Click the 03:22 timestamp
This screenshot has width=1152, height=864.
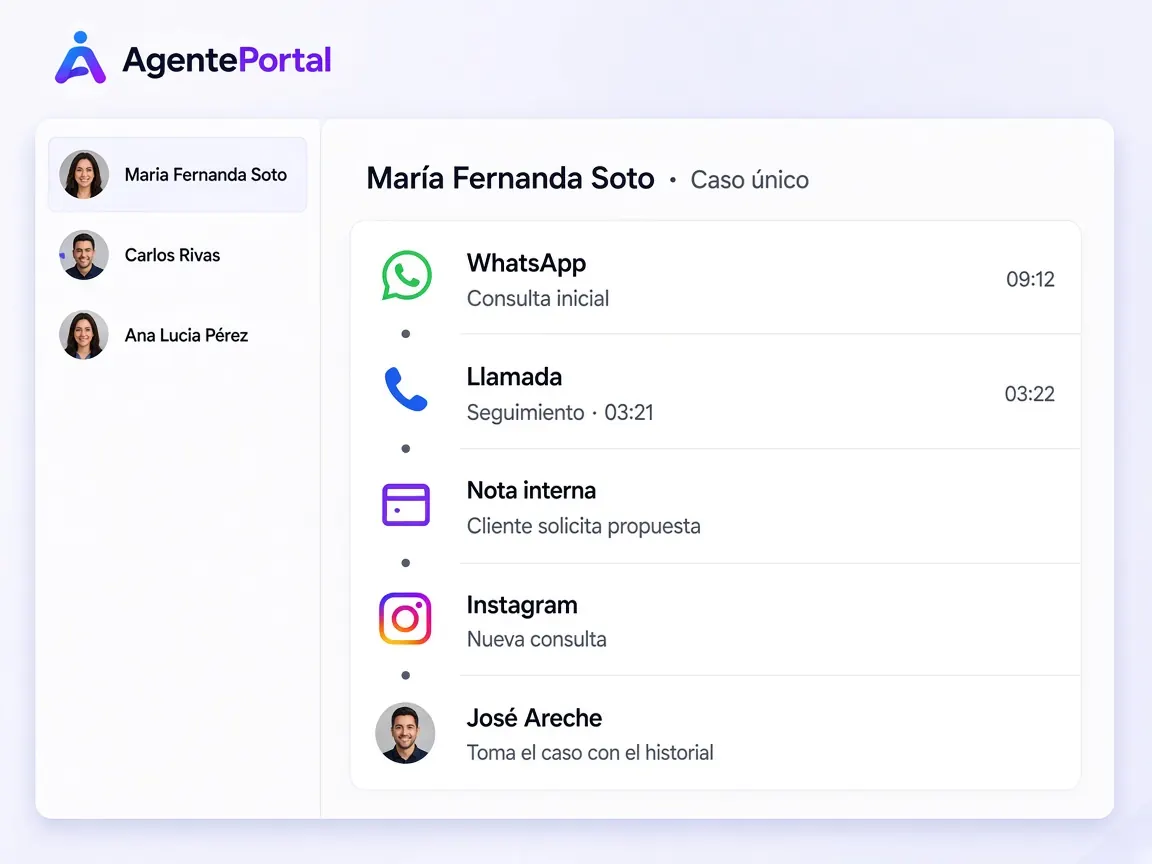click(x=1029, y=394)
